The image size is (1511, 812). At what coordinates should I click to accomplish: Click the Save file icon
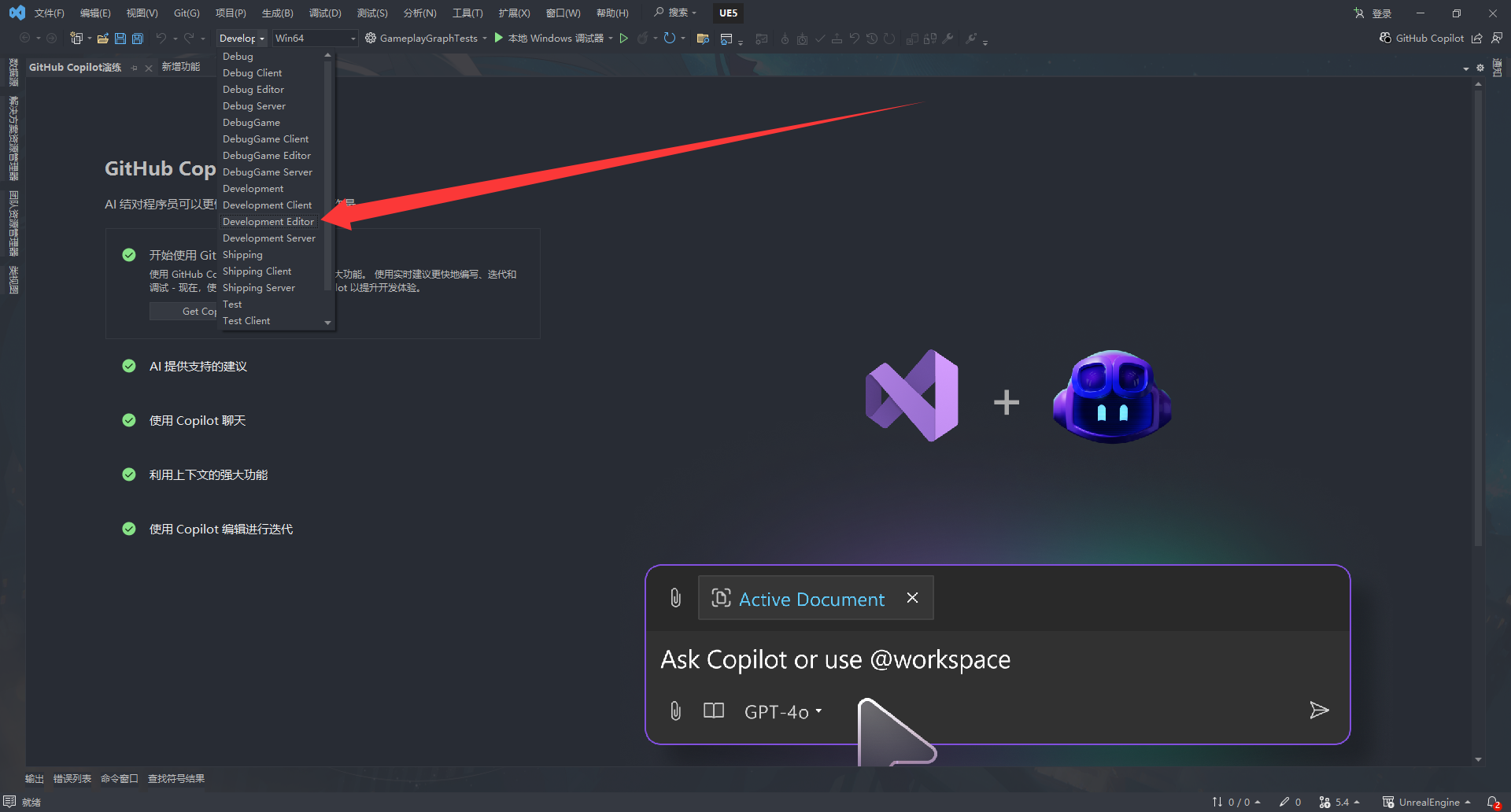(120, 38)
